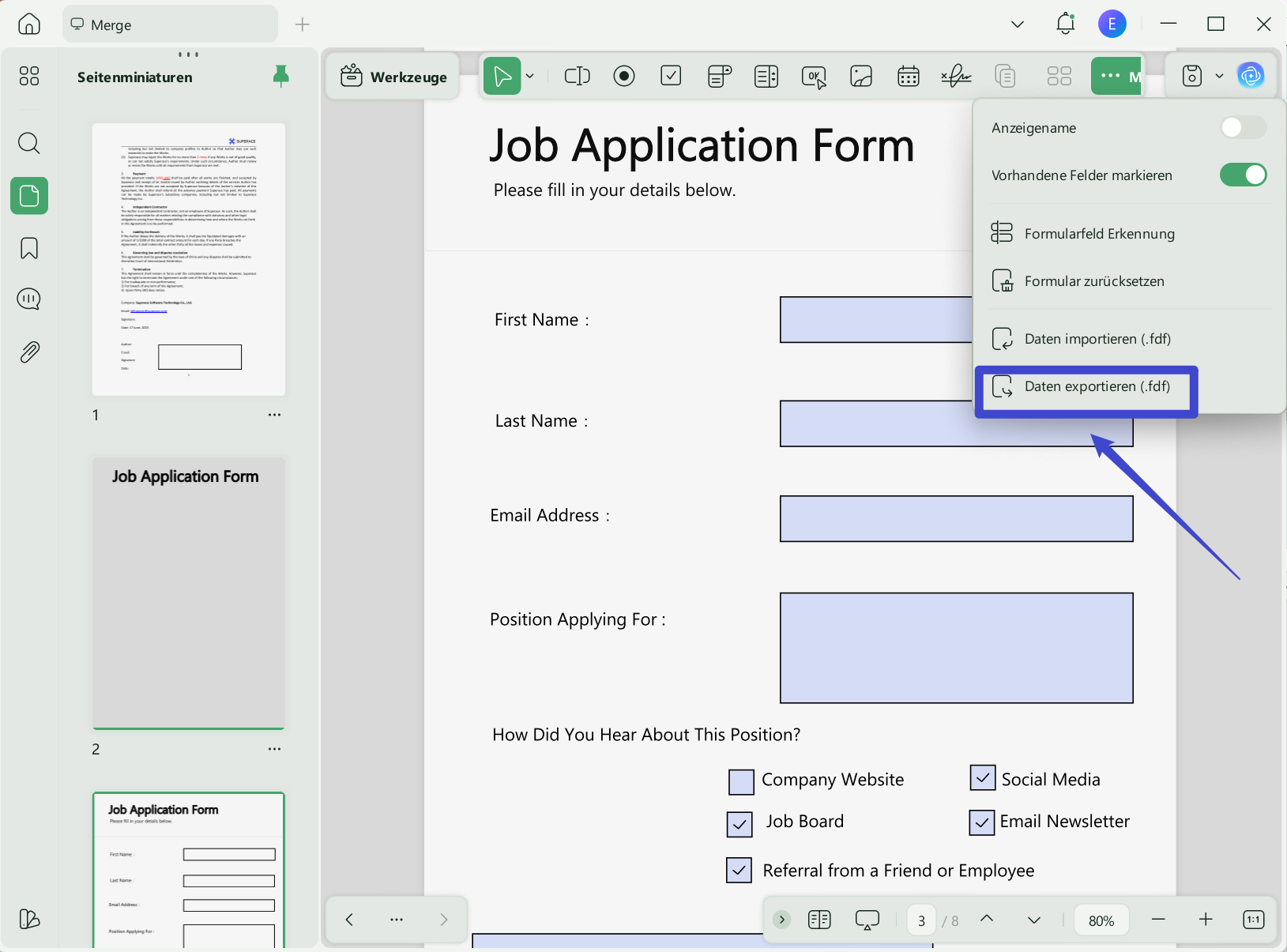Navigate back with left arrow
The image size is (1287, 952).
(x=349, y=920)
